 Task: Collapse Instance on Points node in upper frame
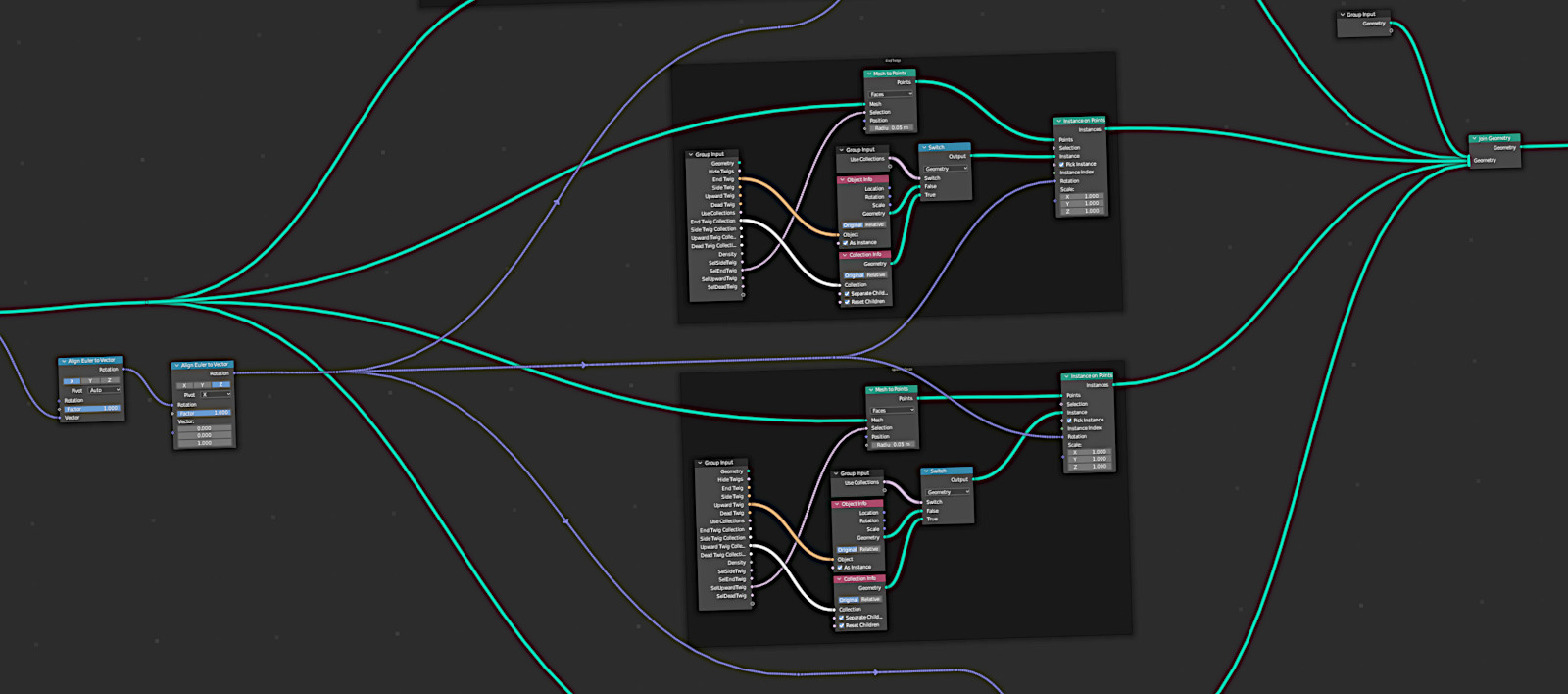pos(1059,122)
